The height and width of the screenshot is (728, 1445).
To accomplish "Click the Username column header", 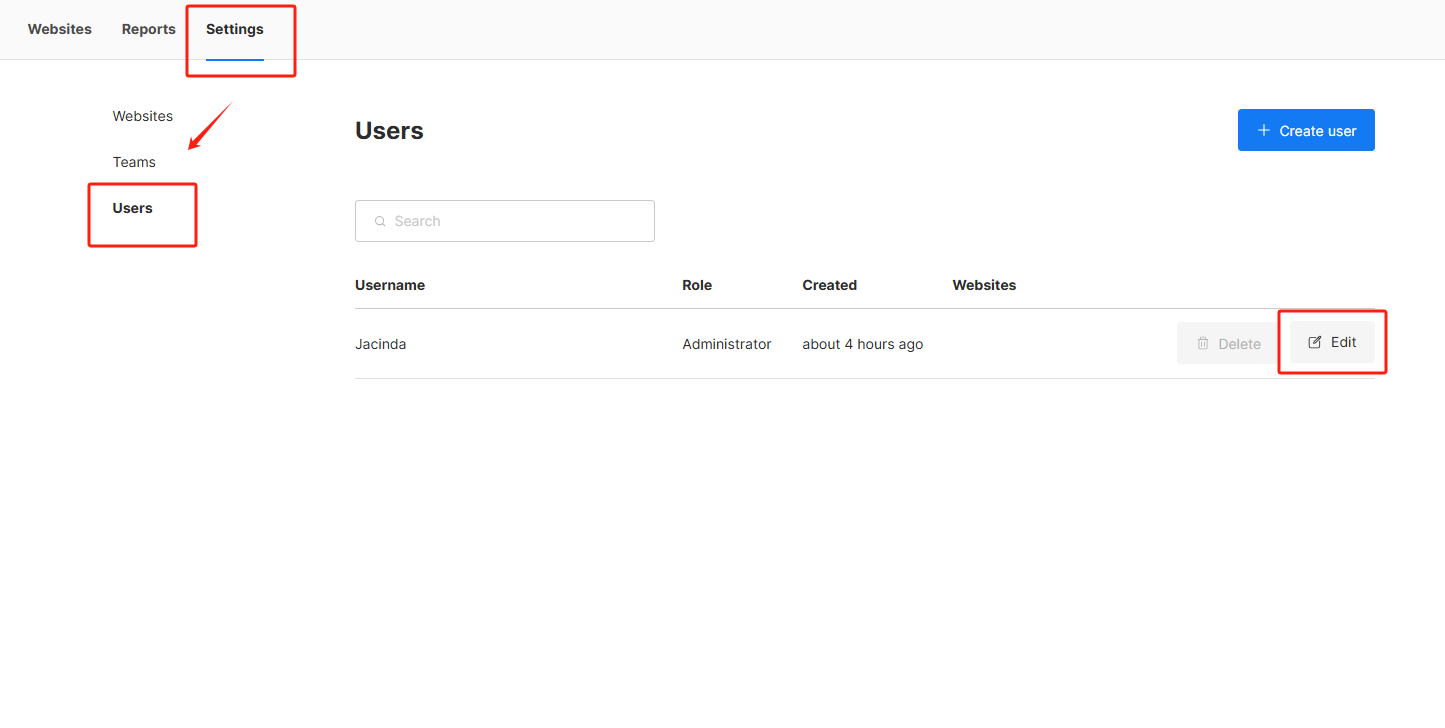I will click(x=390, y=285).
